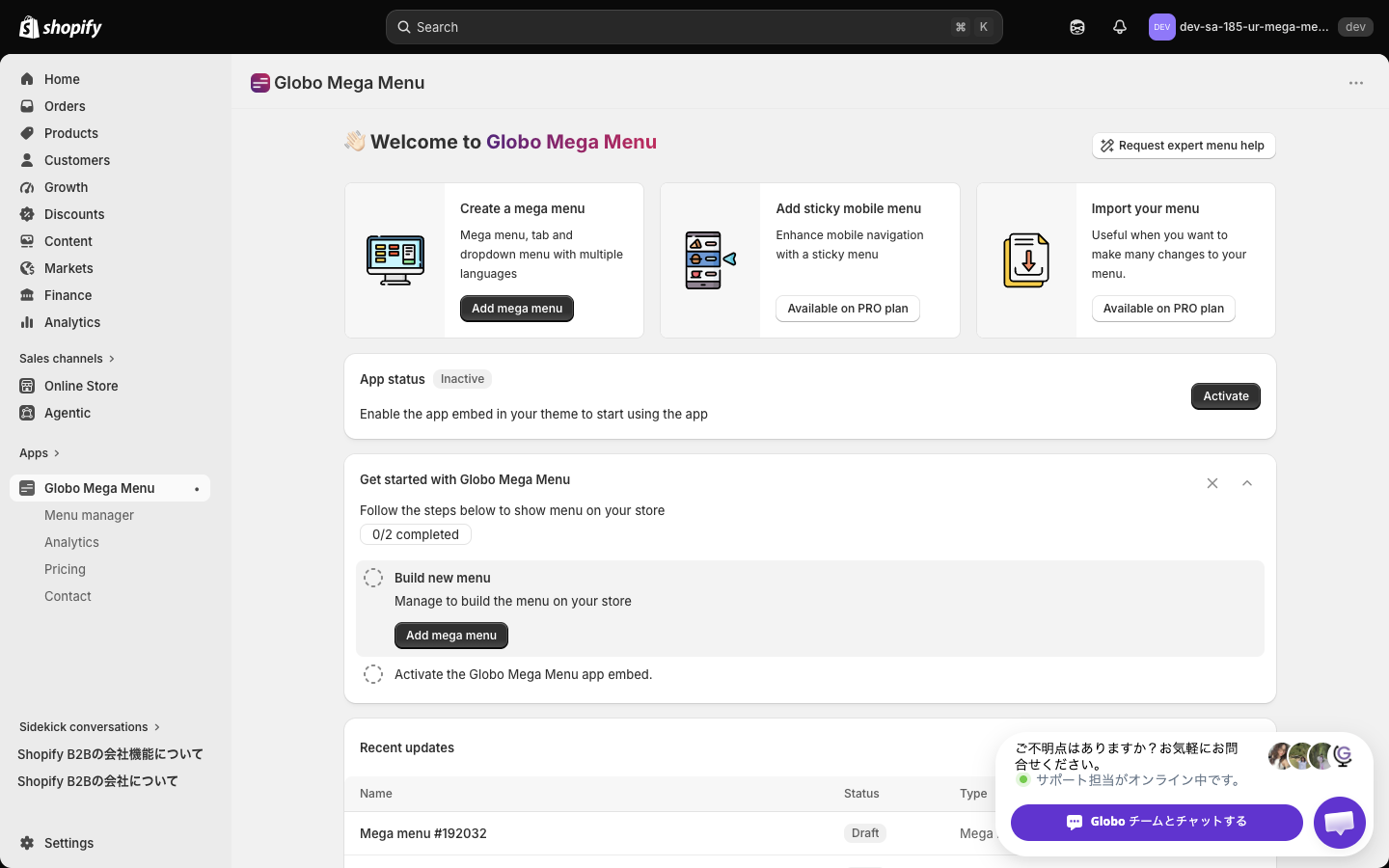Click the Import your menu download illustration
The image size is (1389, 868).
(x=1026, y=260)
